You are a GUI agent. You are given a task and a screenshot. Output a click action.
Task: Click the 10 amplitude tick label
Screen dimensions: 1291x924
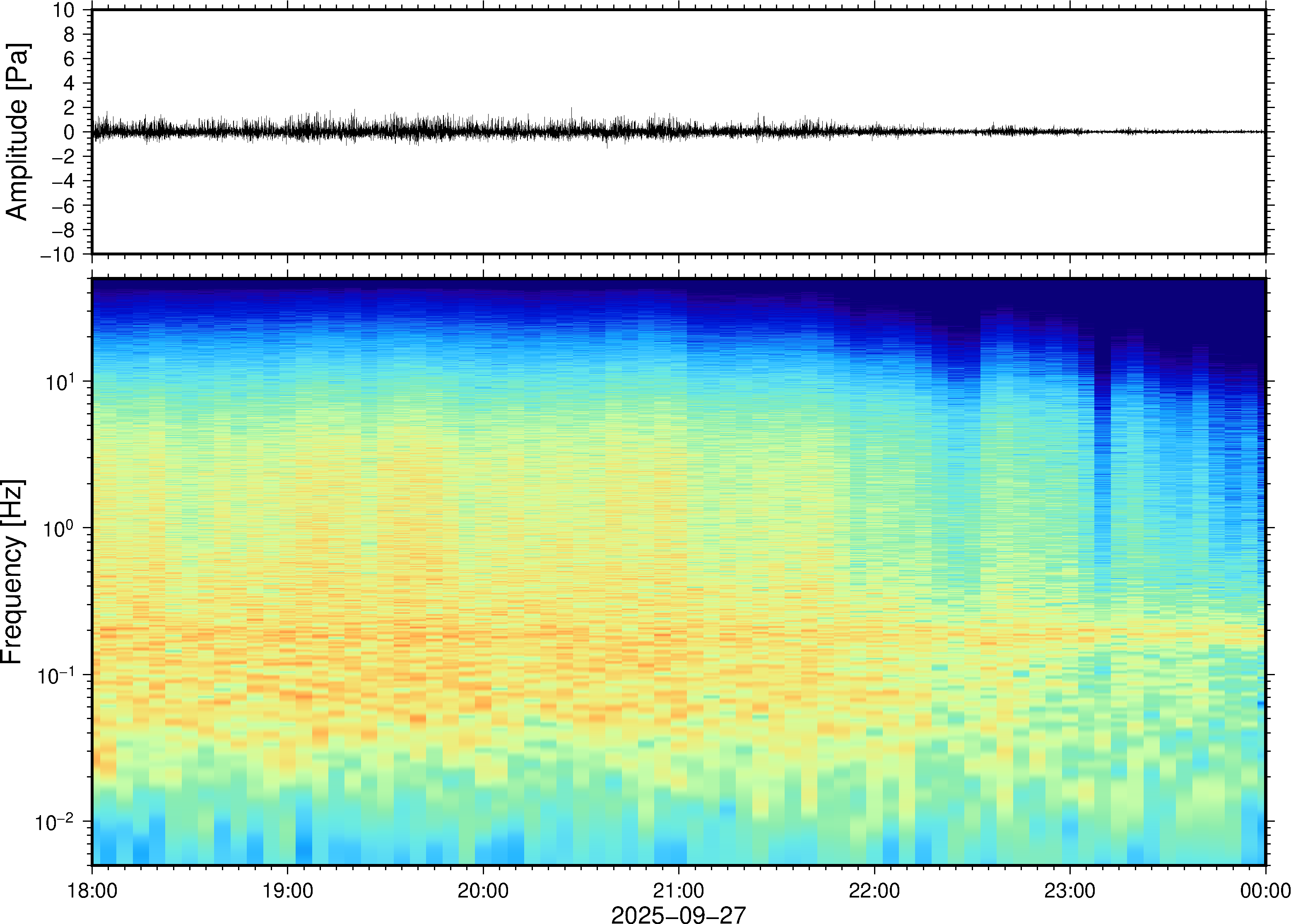64,10
